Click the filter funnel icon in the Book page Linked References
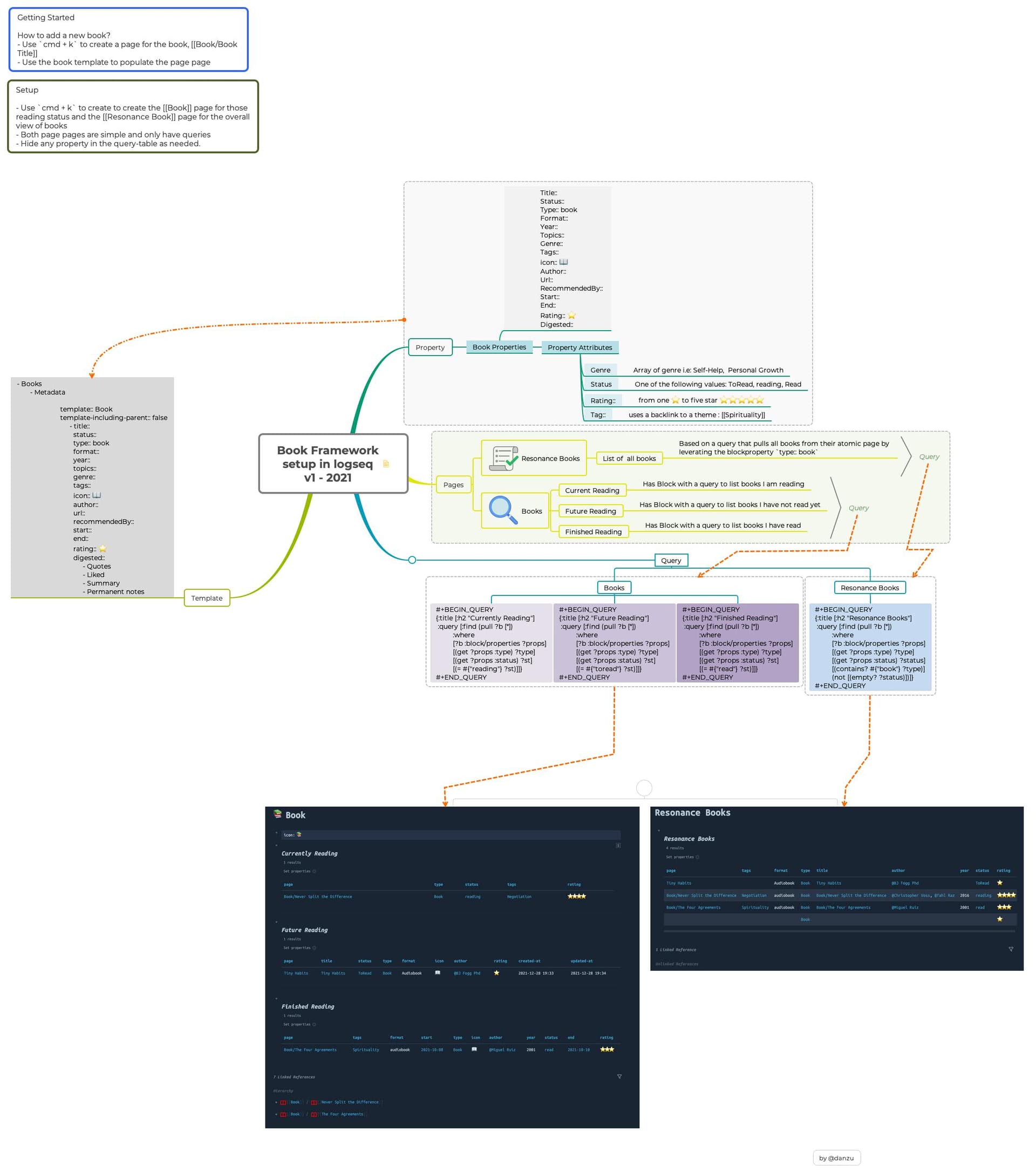Viewport: 1036px width, 1173px height. pos(619,1076)
